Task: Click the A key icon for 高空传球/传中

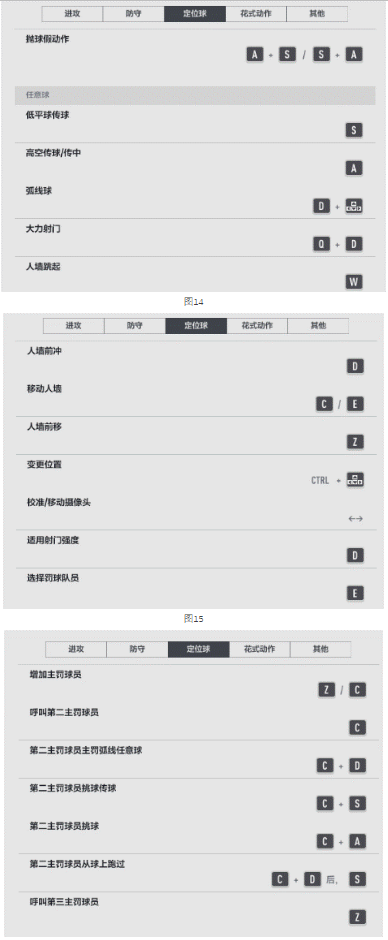Action: coord(354,168)
